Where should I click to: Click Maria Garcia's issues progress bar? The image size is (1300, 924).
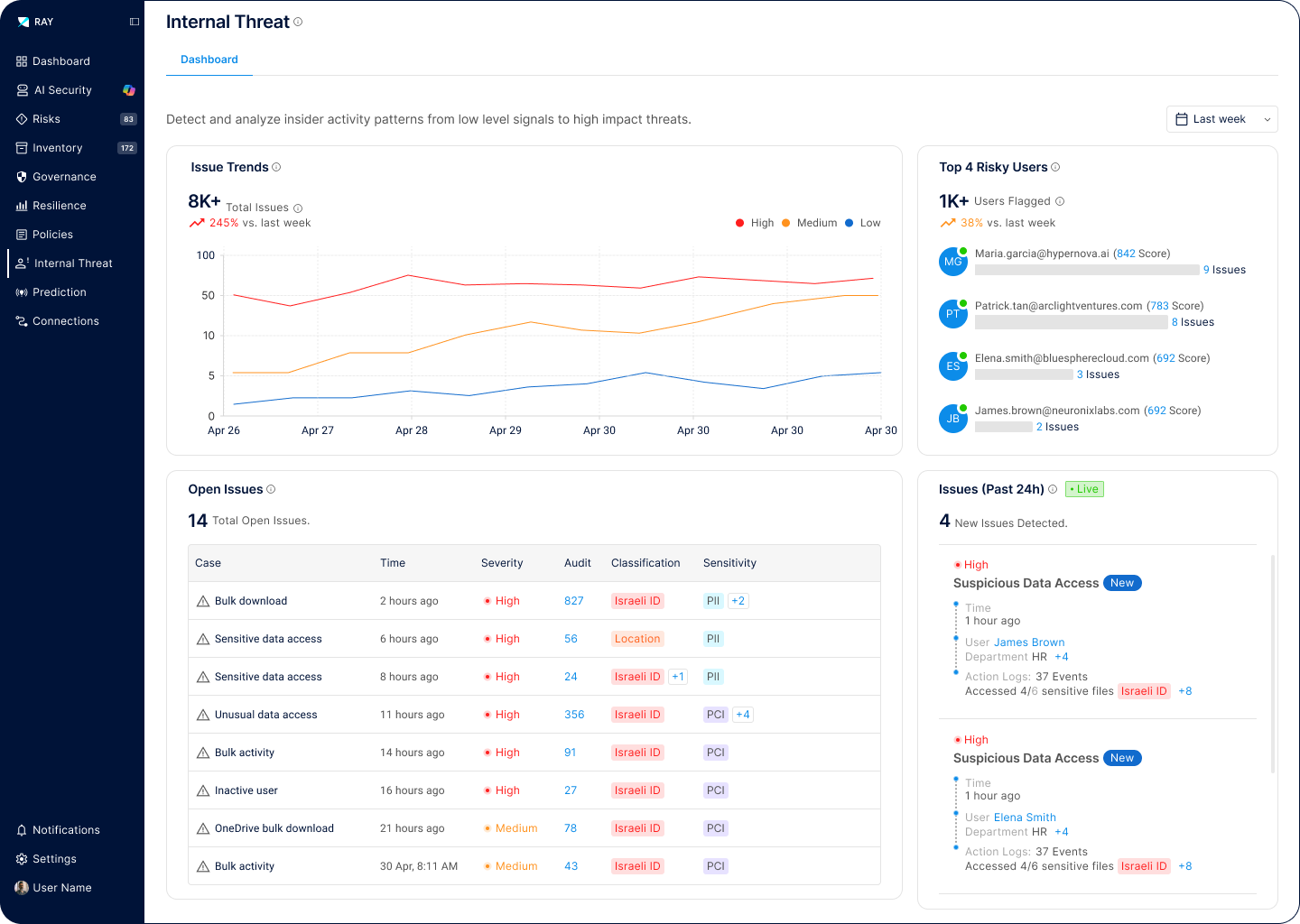coord(1087,270)
